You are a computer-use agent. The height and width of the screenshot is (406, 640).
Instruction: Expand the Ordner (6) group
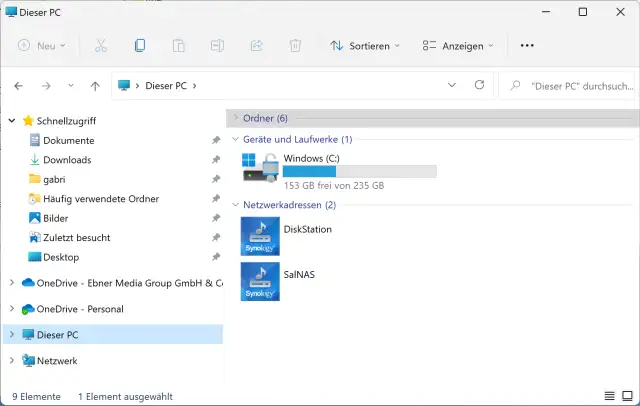point(235,118)
